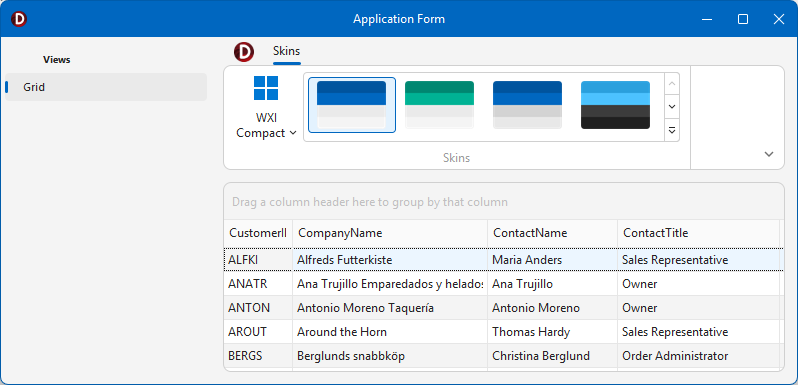798x385 pixels.
Task: Select the dark sky-blue skin palette thumbnail
Action: (615, 105)
